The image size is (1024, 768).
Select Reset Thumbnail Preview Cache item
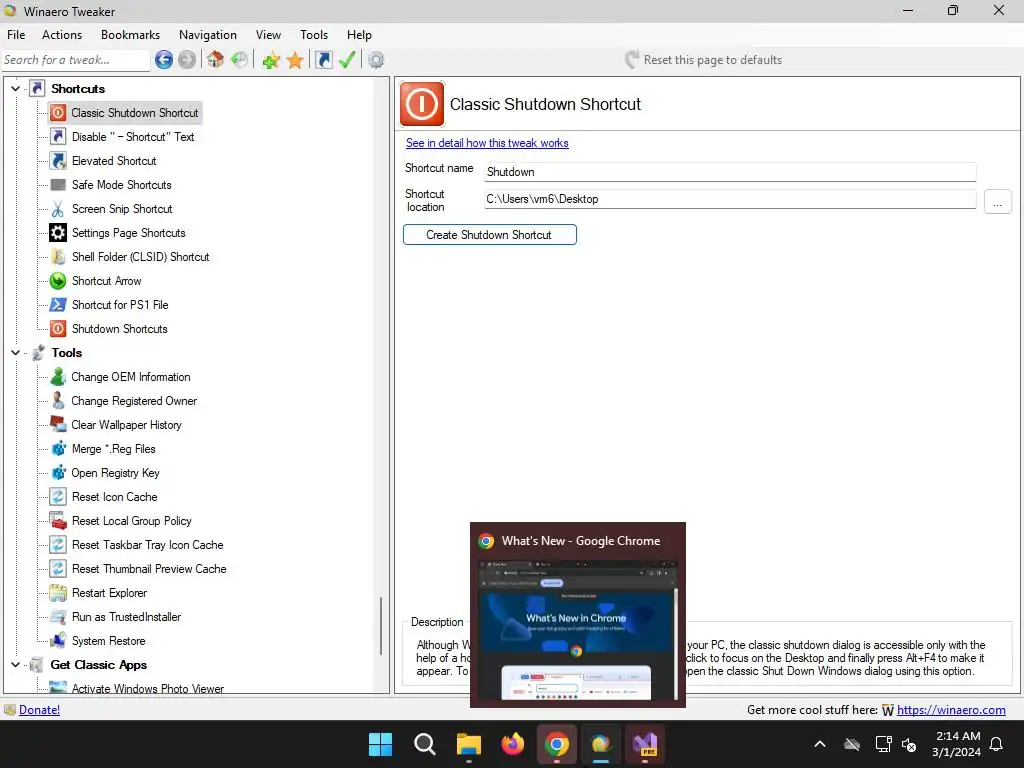coord(149,569)
